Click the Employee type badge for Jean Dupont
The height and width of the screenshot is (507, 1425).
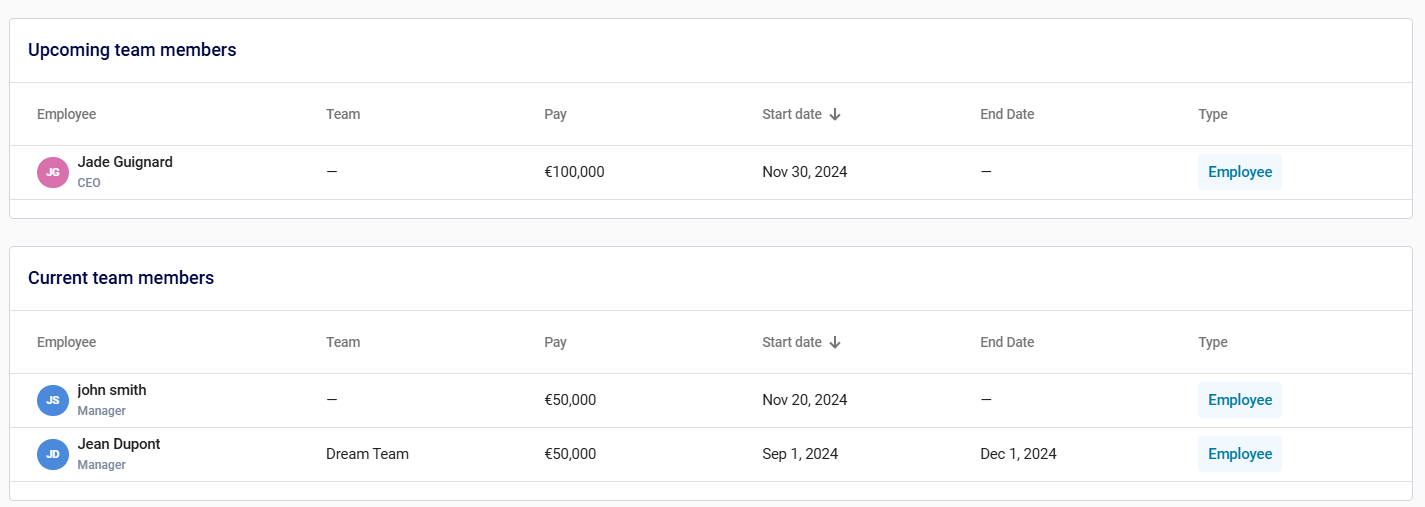click(1239, 454)
